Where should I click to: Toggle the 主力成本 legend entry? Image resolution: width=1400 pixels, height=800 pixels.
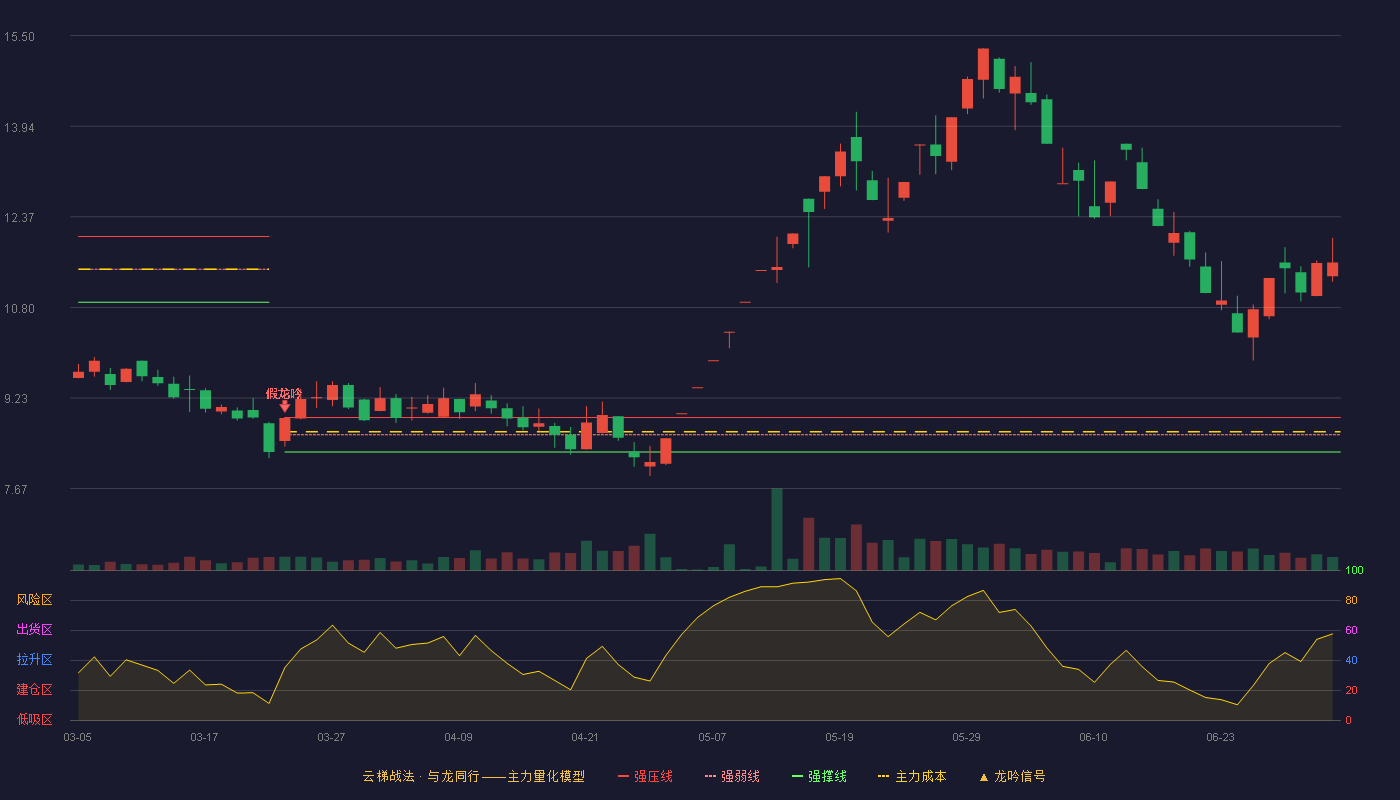tap(911, 776)
